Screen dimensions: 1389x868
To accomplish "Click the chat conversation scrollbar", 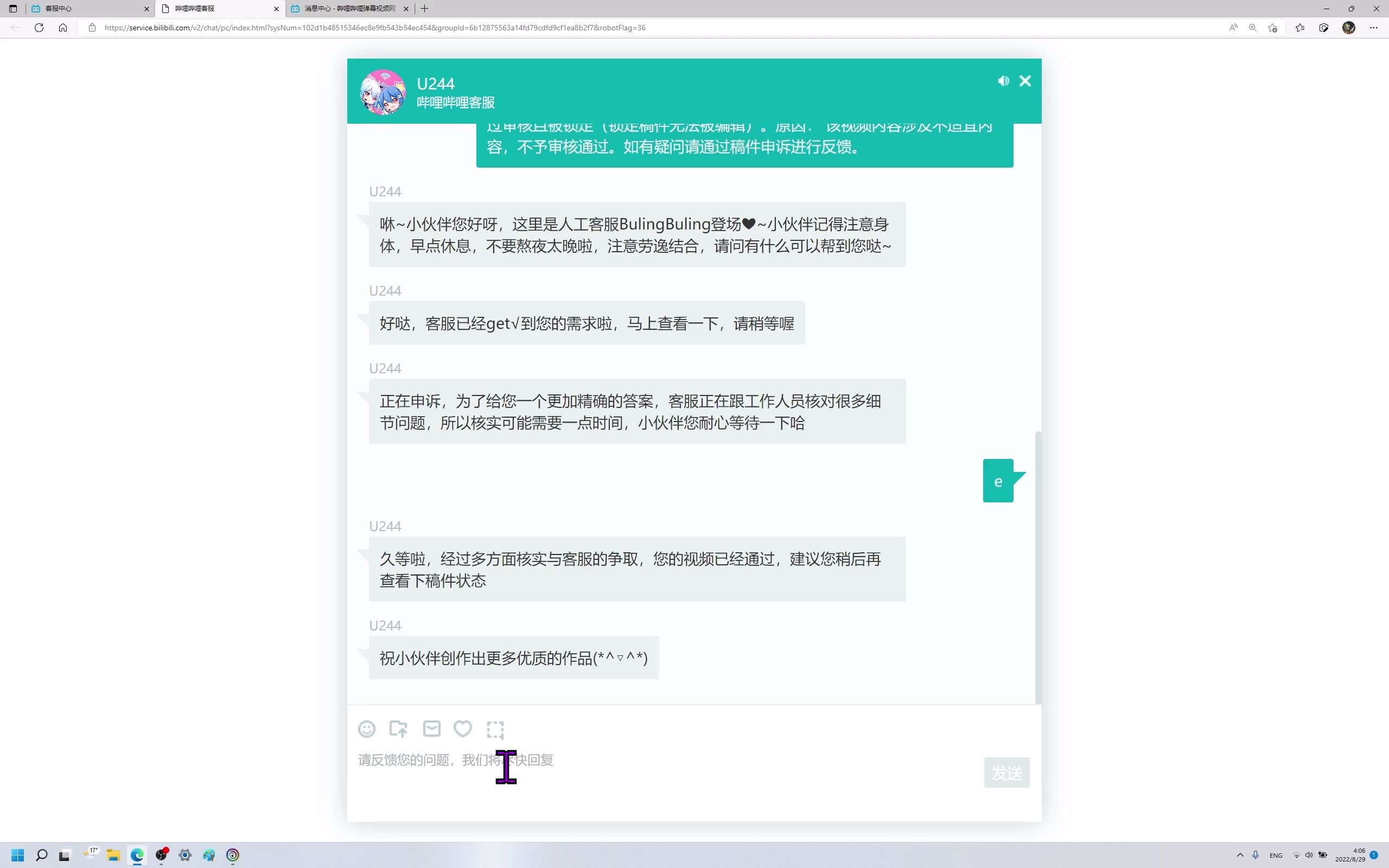I will tap(1038, 567).
